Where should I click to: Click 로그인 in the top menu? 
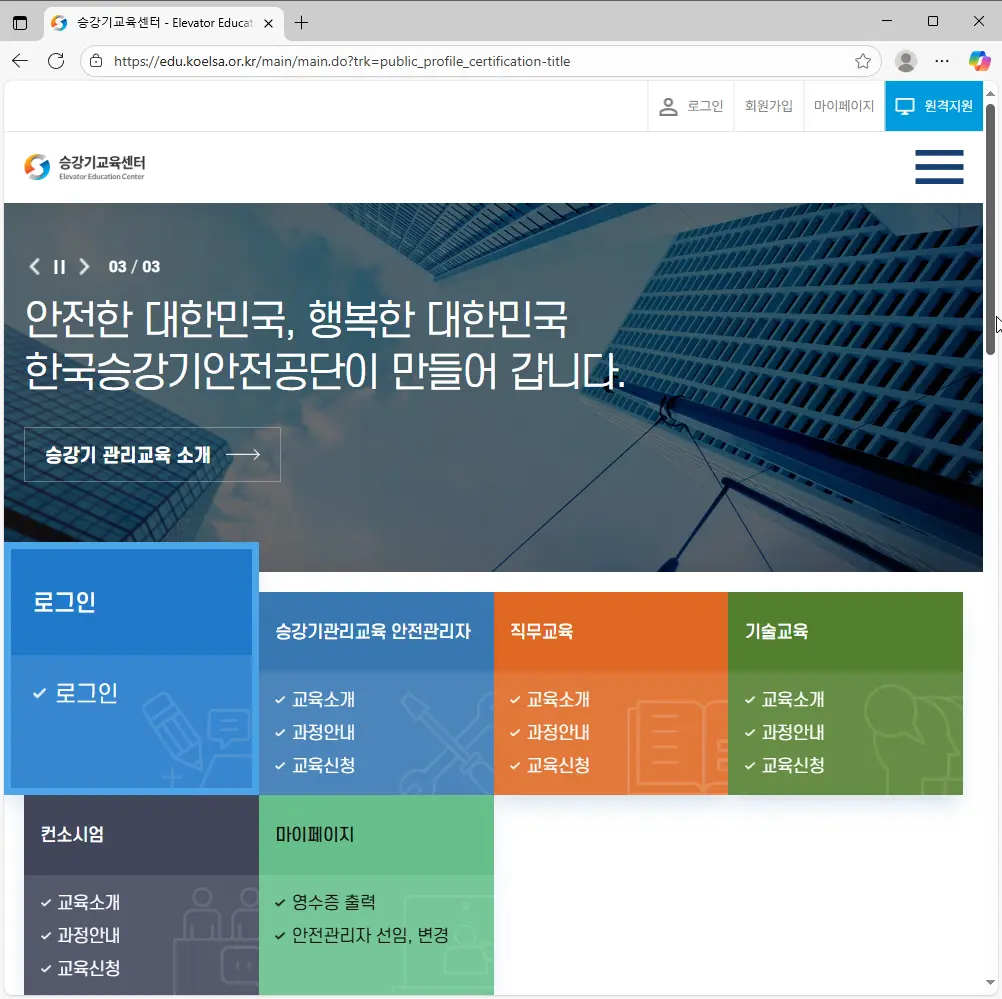pyautogui.click(x=691, y=106)
